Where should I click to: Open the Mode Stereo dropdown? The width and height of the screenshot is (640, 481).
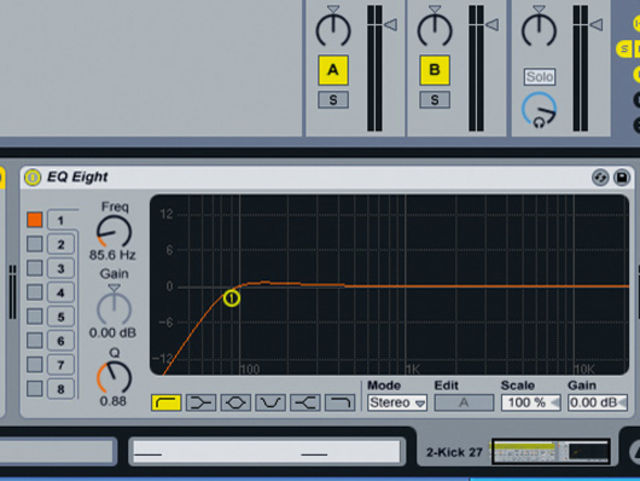point(397,403)
